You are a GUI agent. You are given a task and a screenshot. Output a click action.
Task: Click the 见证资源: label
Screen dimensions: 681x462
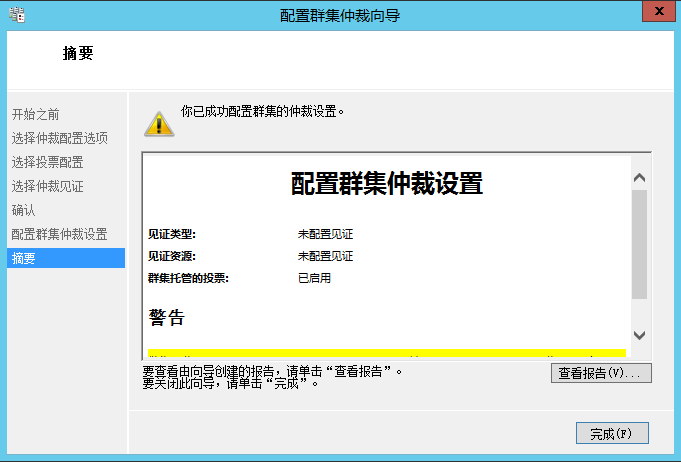(172, 256)
